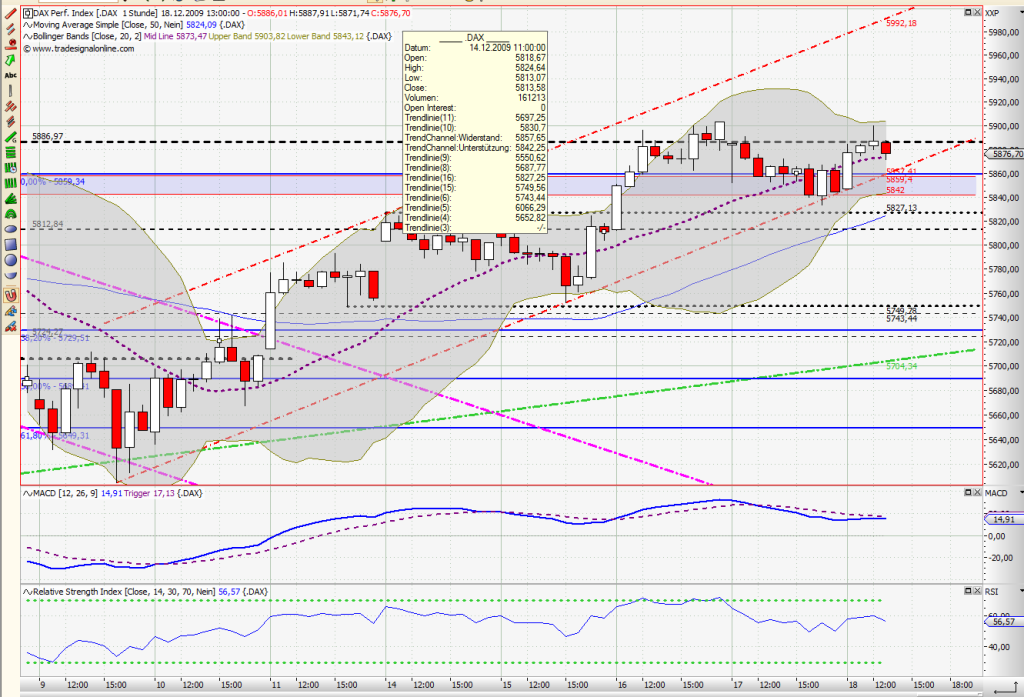Select the red trendline drawing tool
Viewport: 1024px width, 697px height.
tap(8, 12)
